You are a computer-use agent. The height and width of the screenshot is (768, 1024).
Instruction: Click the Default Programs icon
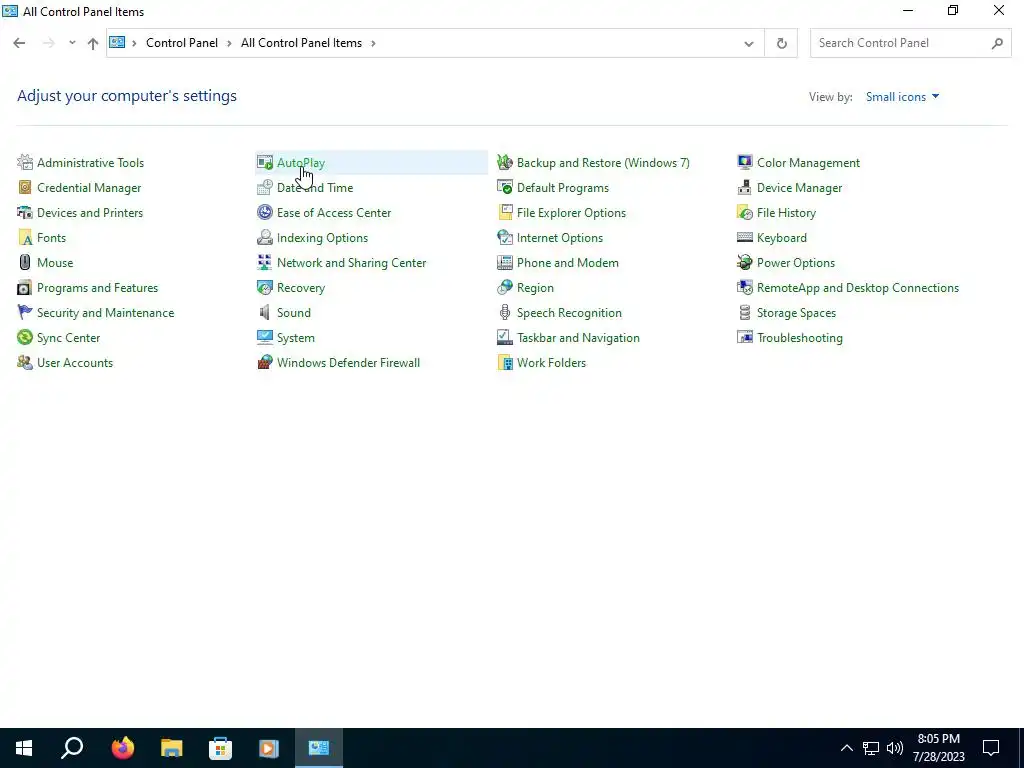(x=505, y=187)
